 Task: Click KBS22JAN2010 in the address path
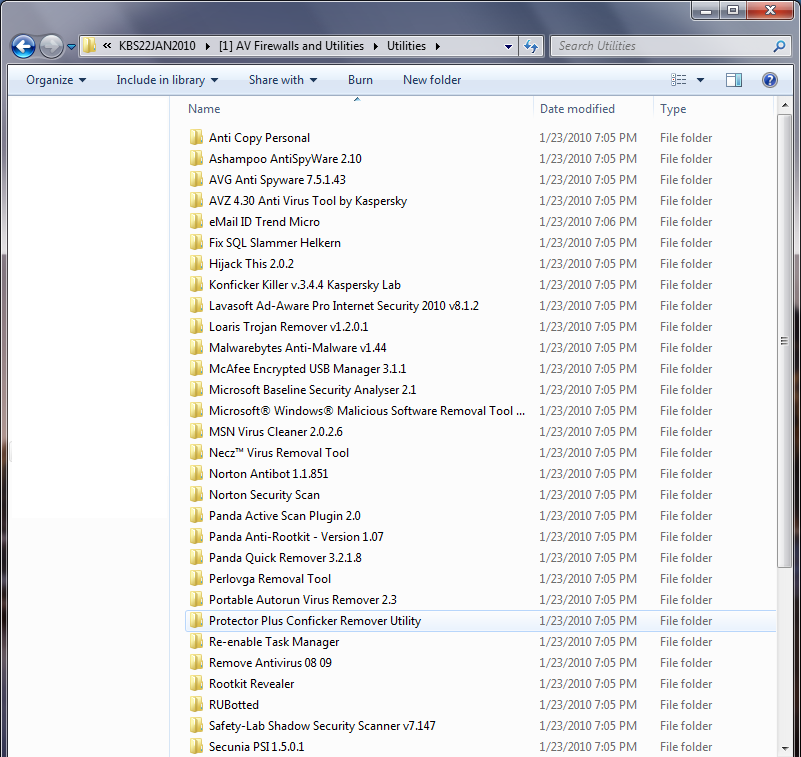point(157,46)
